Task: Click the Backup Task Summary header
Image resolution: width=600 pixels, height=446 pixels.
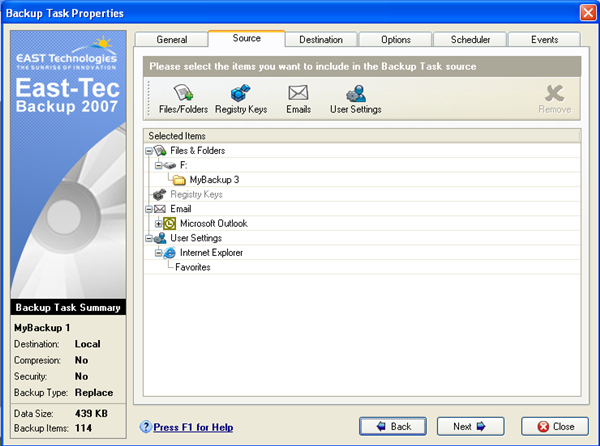Action: click(x=68, y=307)
